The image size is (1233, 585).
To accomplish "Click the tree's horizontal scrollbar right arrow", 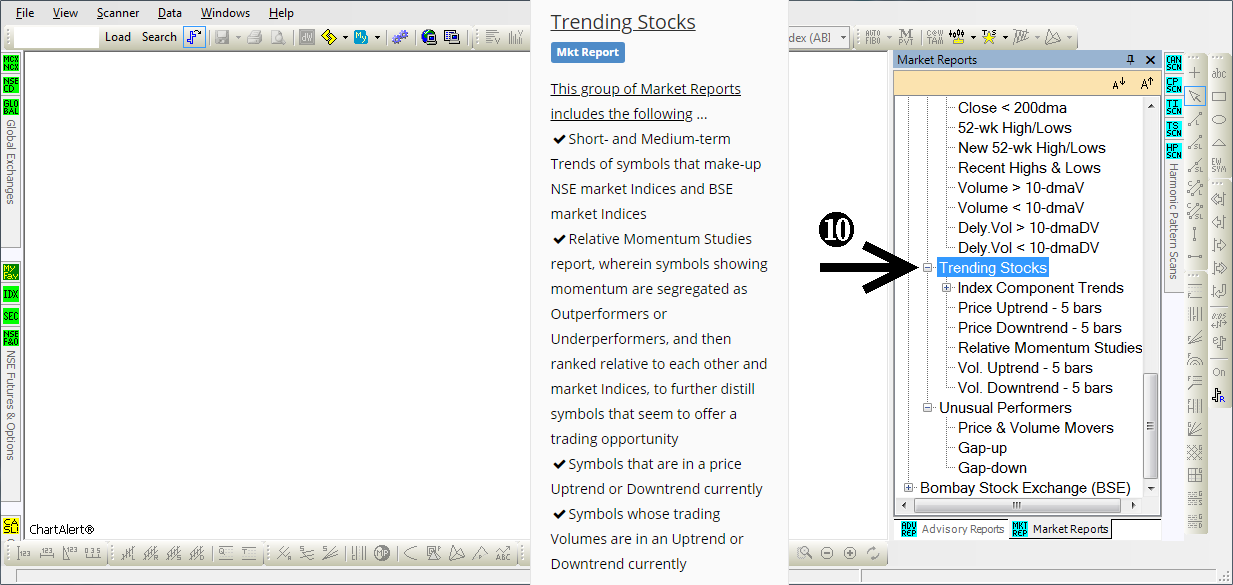I will click(1135, 505).
